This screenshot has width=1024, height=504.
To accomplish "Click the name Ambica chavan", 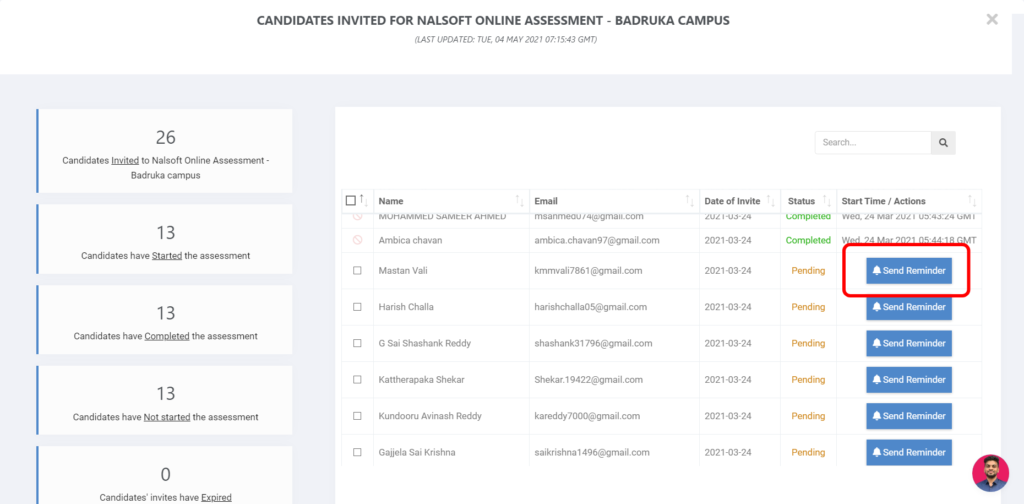I will (410, 240).
